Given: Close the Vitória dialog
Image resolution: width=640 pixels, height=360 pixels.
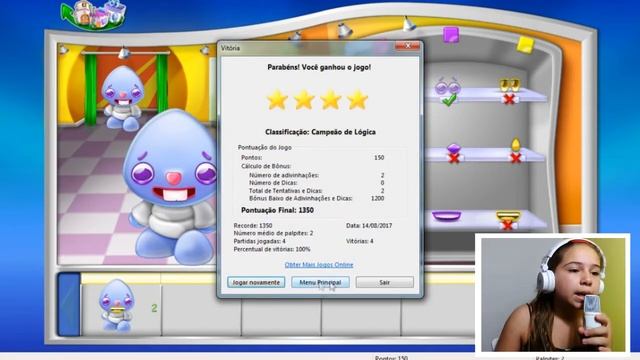Looking at the screenshot, I should 407,46.
